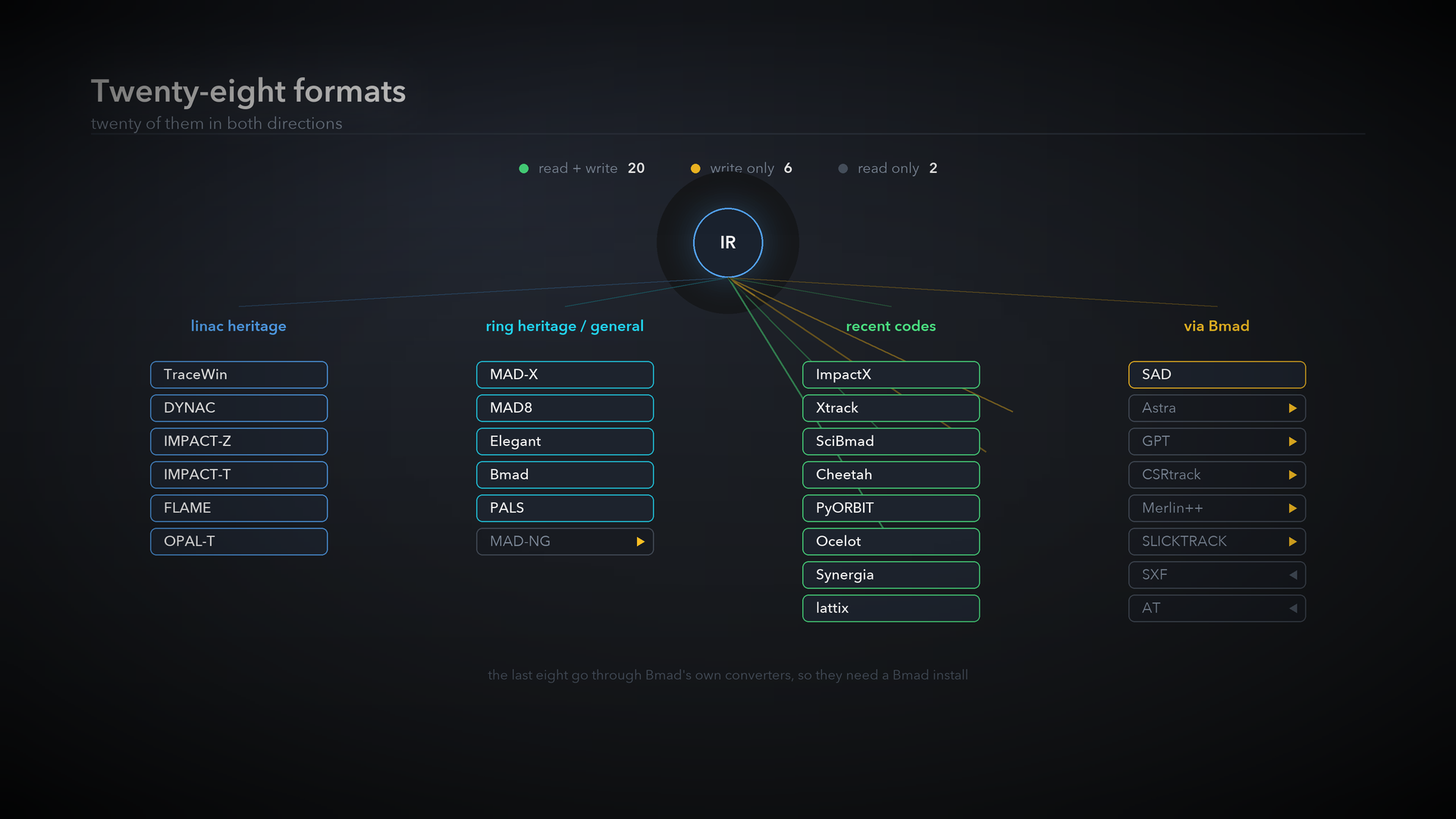Click the 'ring heritage / general' heading

click(565, 326)
